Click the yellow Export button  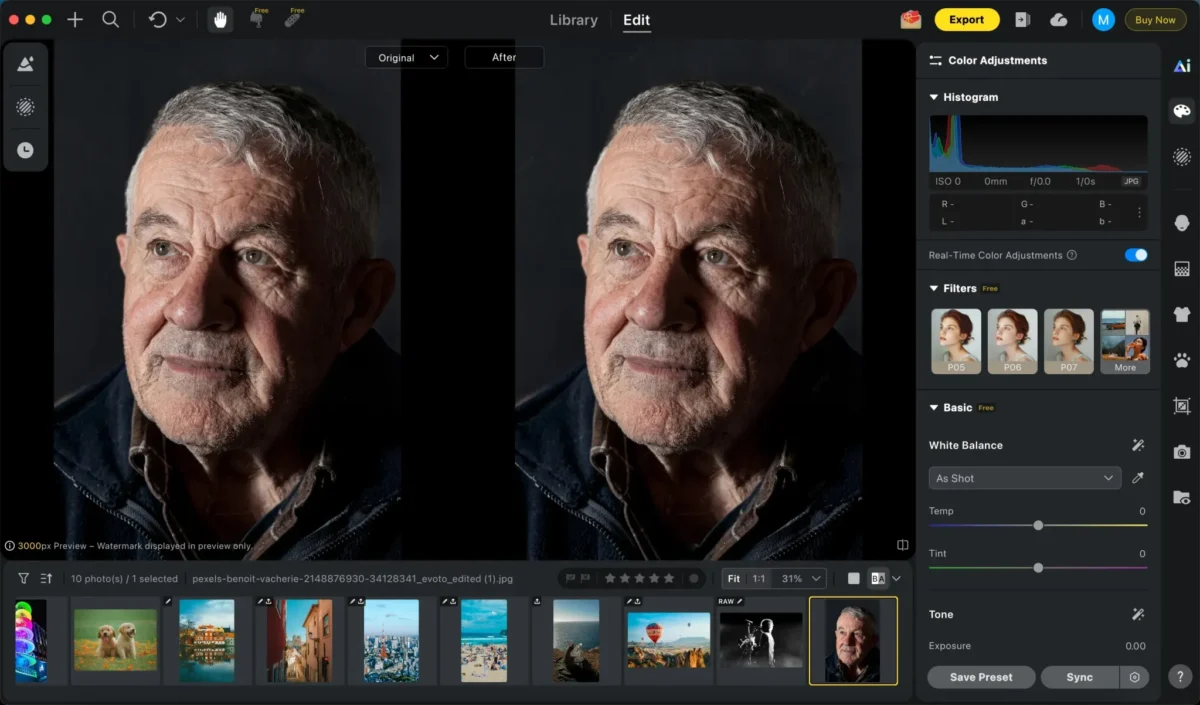tap(966, 19)
